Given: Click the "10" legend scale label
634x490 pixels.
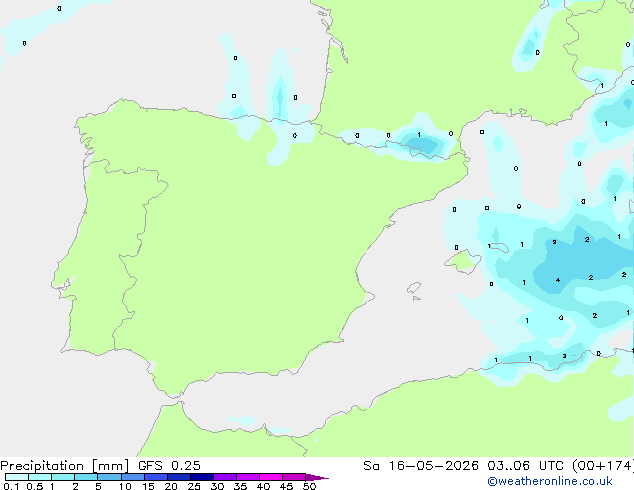Looking at the screenshot, I should (125, 486).
